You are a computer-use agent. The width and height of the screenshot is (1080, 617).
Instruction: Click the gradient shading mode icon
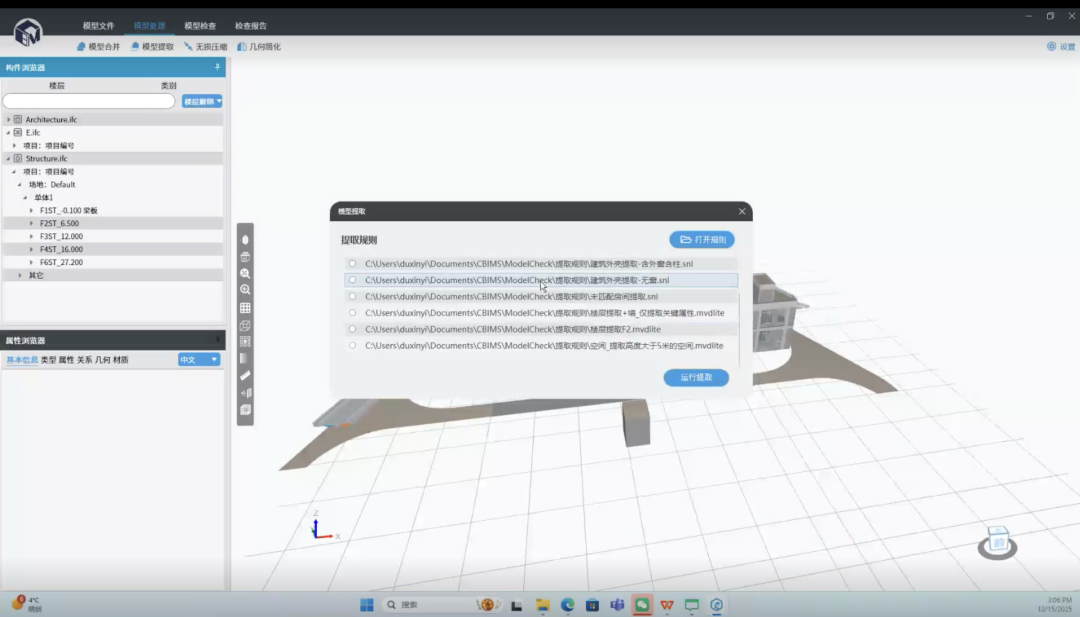[245, 358]
